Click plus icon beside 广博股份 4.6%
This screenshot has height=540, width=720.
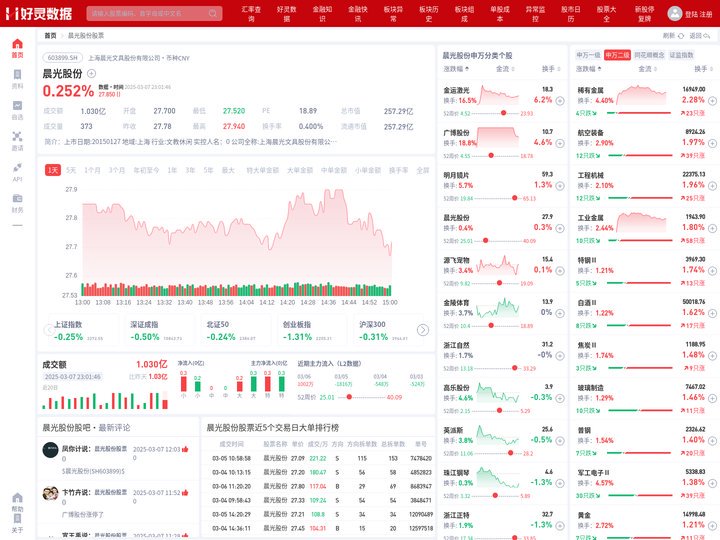(560, 143)
